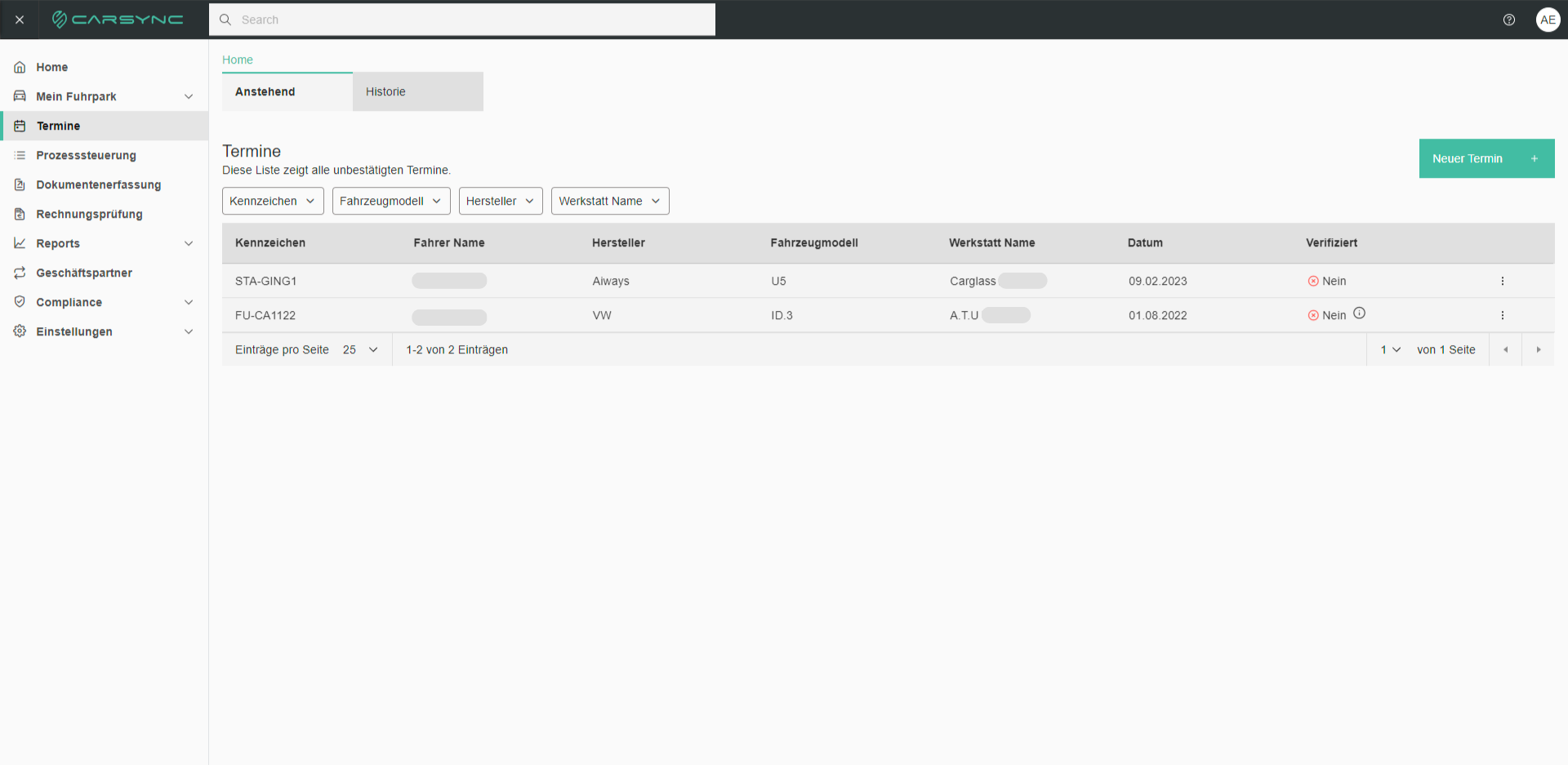Screen dimensions: 1568x765
Task: Click the Einstellungen gear icon
Action: tap(20, 331)
